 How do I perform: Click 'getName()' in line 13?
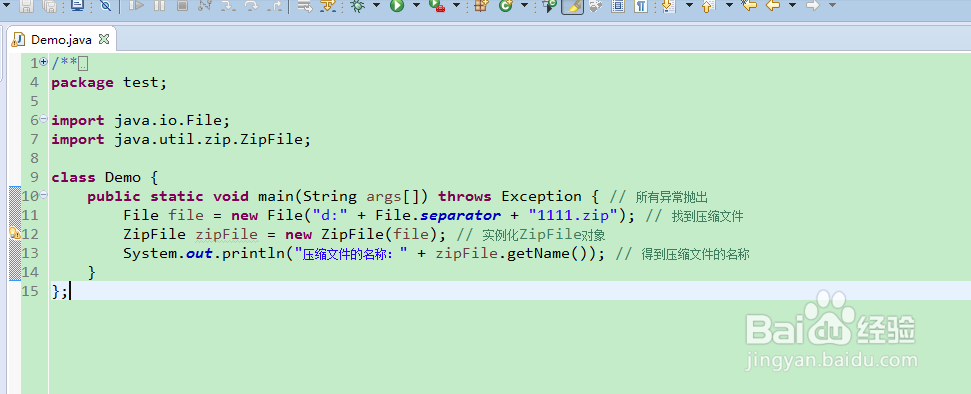point(547,254)
